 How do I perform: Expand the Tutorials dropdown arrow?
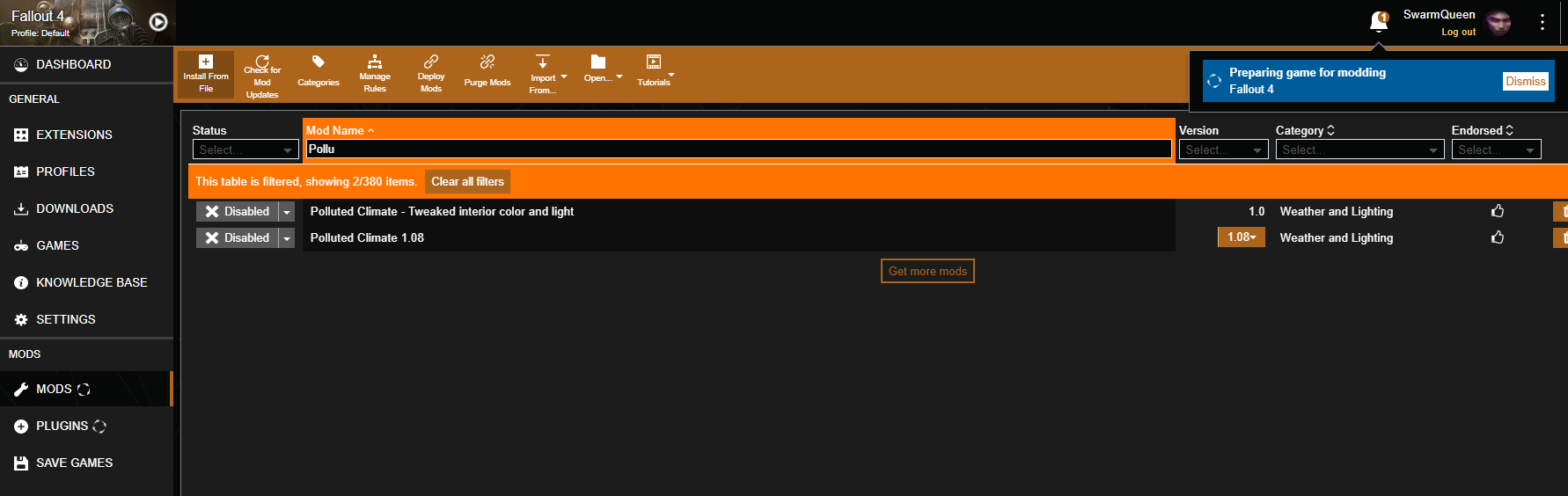tap(671, 75)
